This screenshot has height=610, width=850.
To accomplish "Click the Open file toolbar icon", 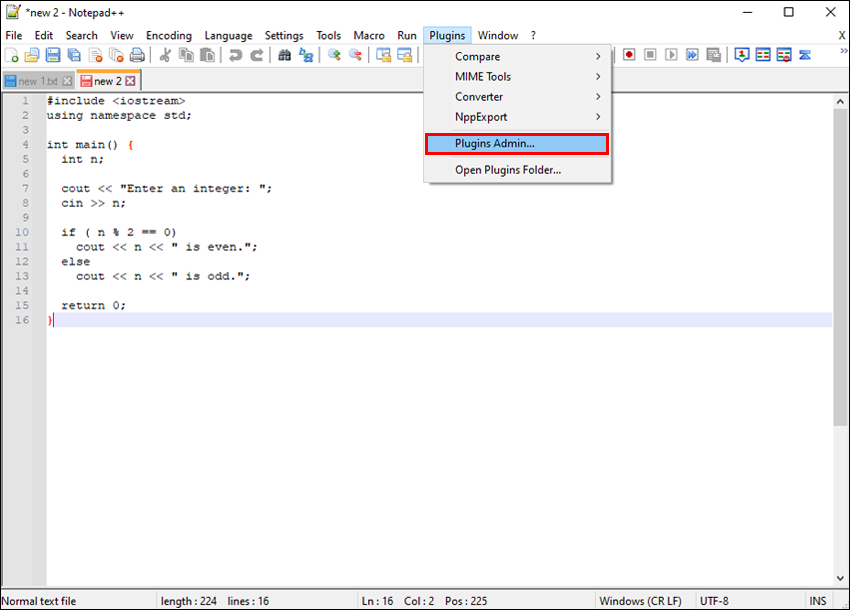I will click(32, 56).
